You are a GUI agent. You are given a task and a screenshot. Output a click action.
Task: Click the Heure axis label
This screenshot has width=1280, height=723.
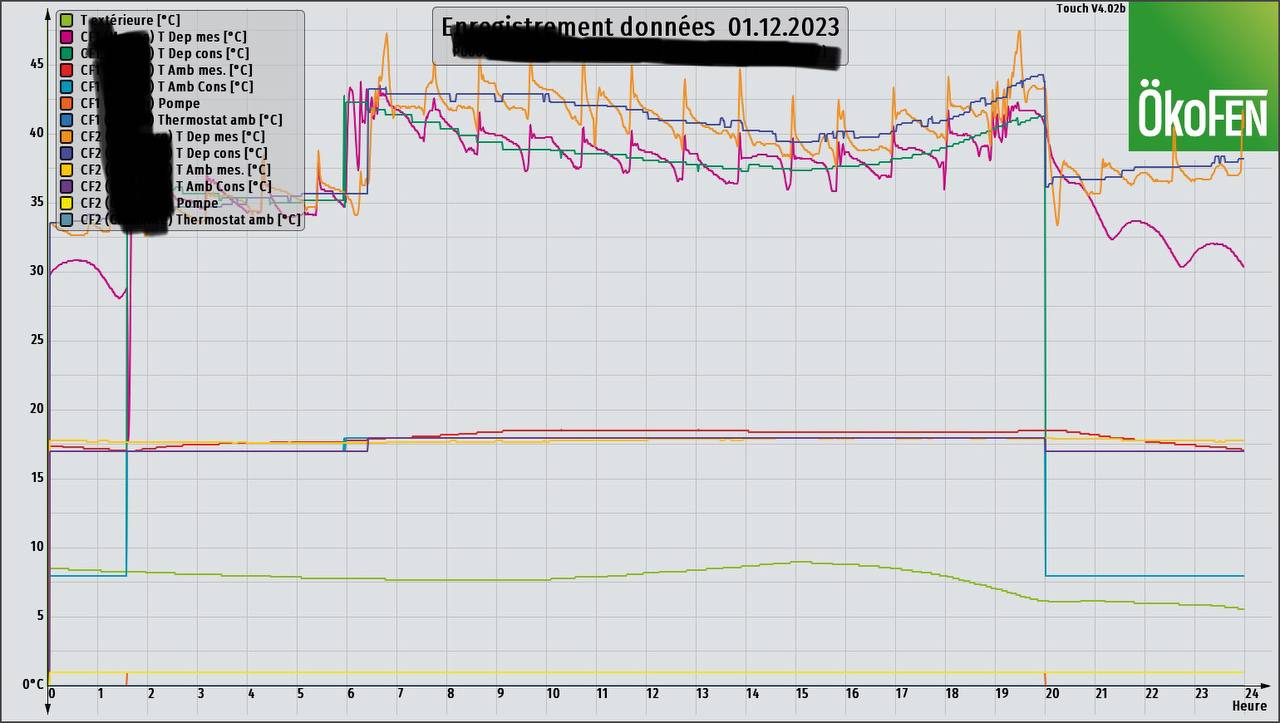tap(1249, 706)
